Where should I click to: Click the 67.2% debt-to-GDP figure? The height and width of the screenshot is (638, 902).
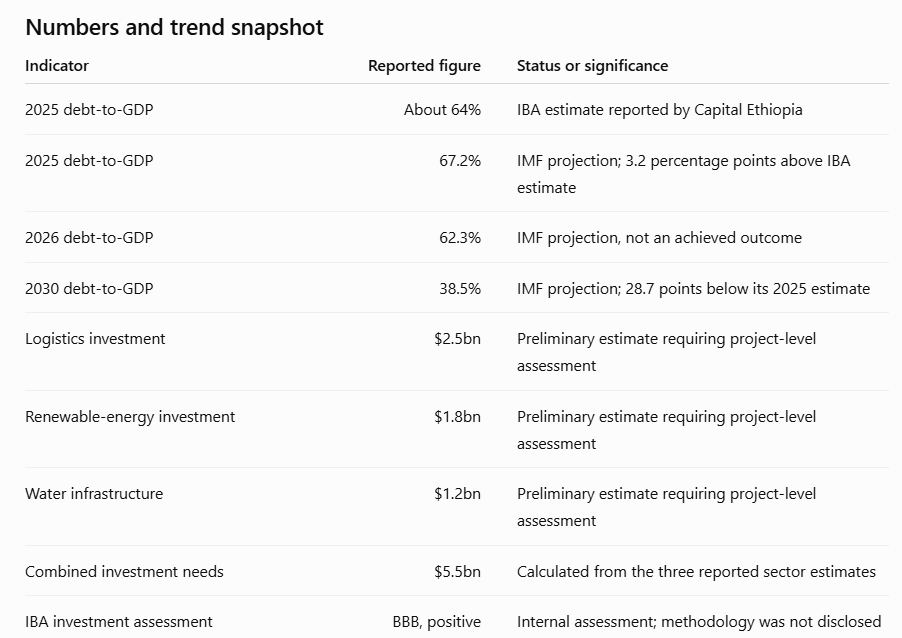point(460,161)
